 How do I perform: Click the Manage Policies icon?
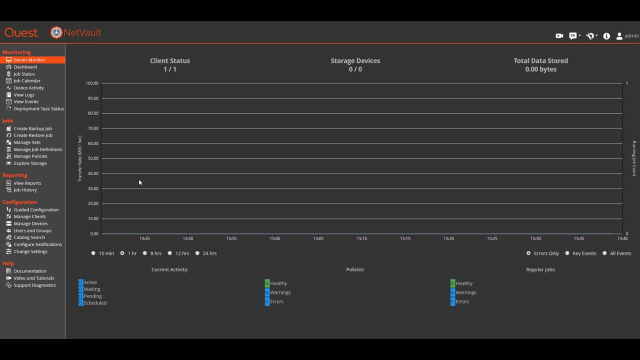click(9, 156)
